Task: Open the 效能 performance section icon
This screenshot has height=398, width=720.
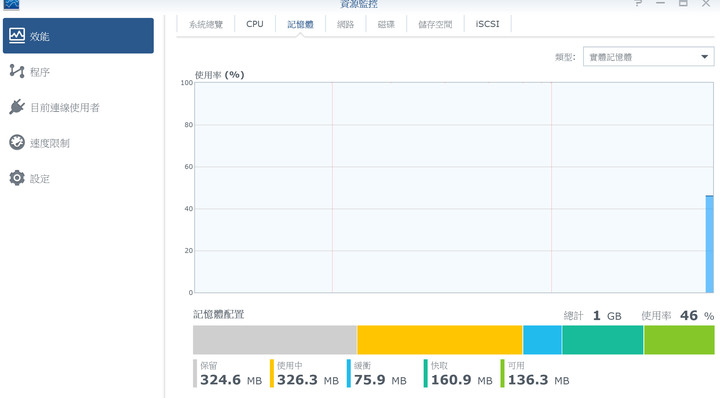Action: pyautogui.click(x=17, y=36)
